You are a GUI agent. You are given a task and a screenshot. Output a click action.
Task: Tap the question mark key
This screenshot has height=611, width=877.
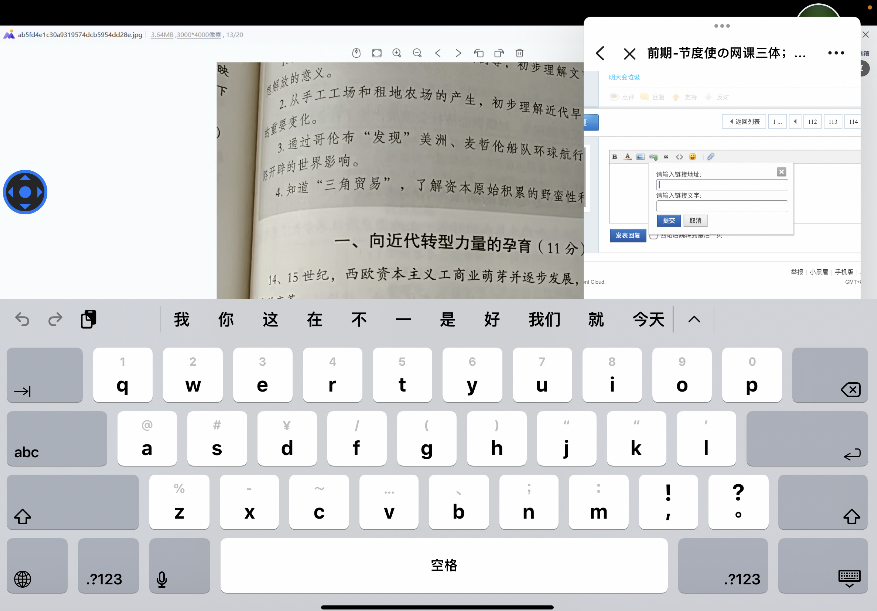tap(738, 502)
